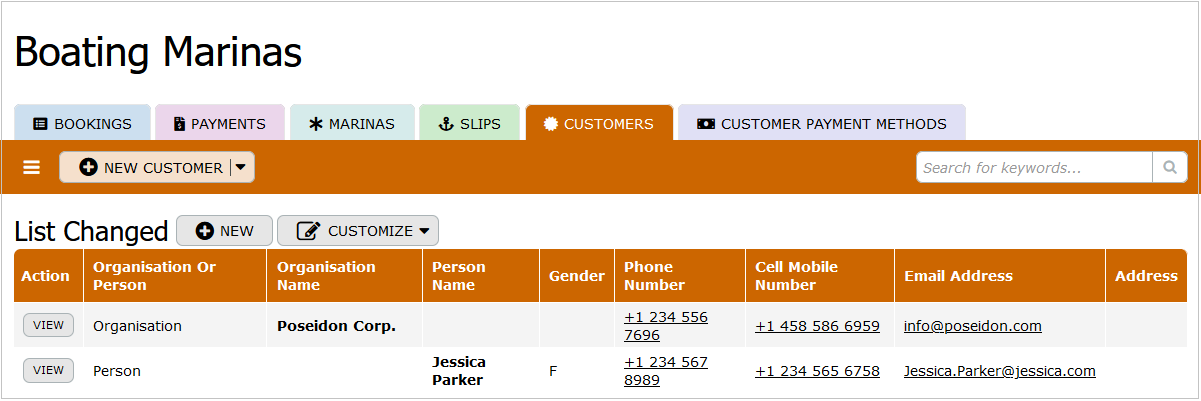Click the Payments tab invoice icon

pyautogui.click(x=179, y=124)
